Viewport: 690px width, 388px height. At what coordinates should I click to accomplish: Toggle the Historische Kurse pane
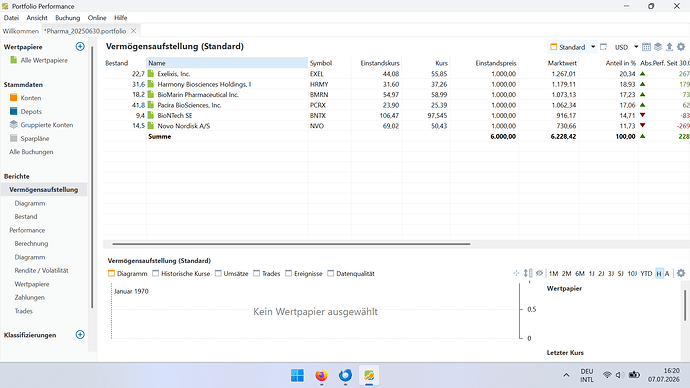point(181,274)
